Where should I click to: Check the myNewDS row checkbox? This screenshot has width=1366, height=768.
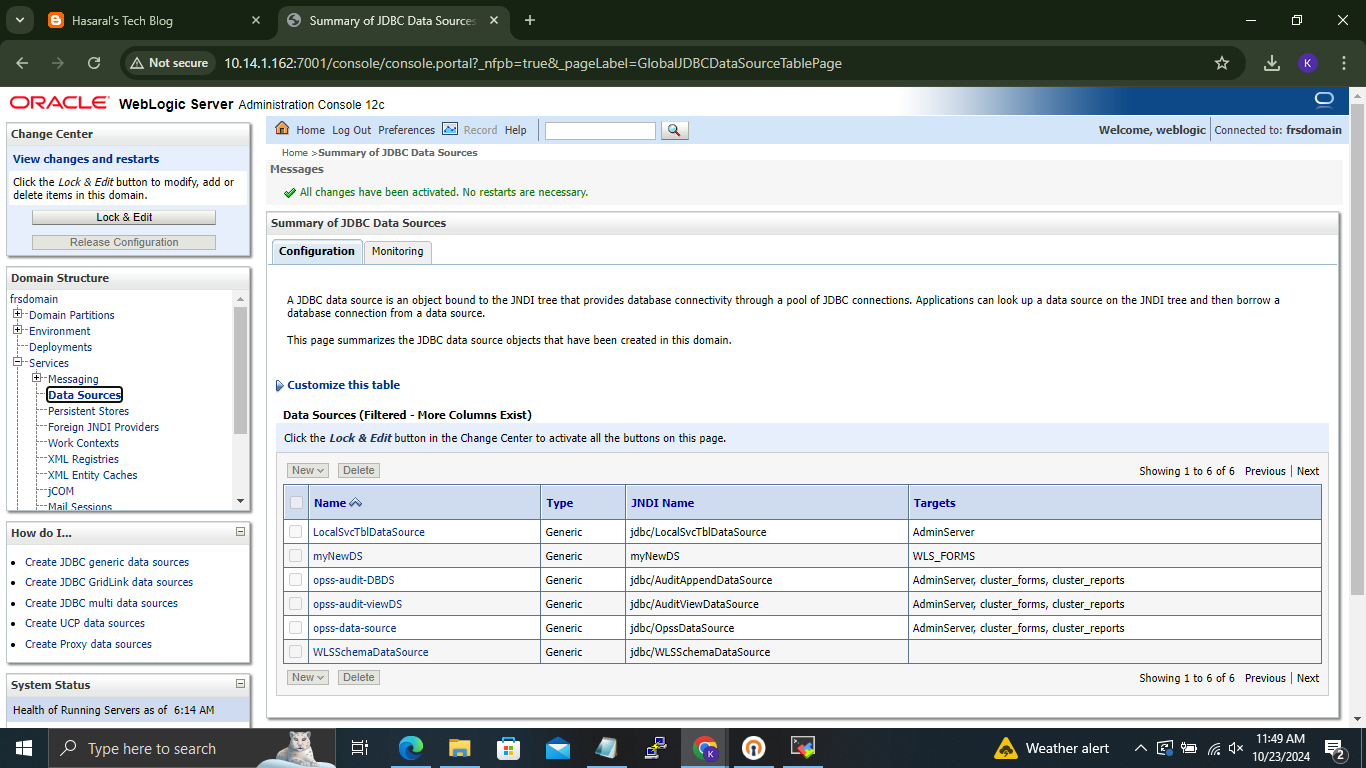(296, 556)
